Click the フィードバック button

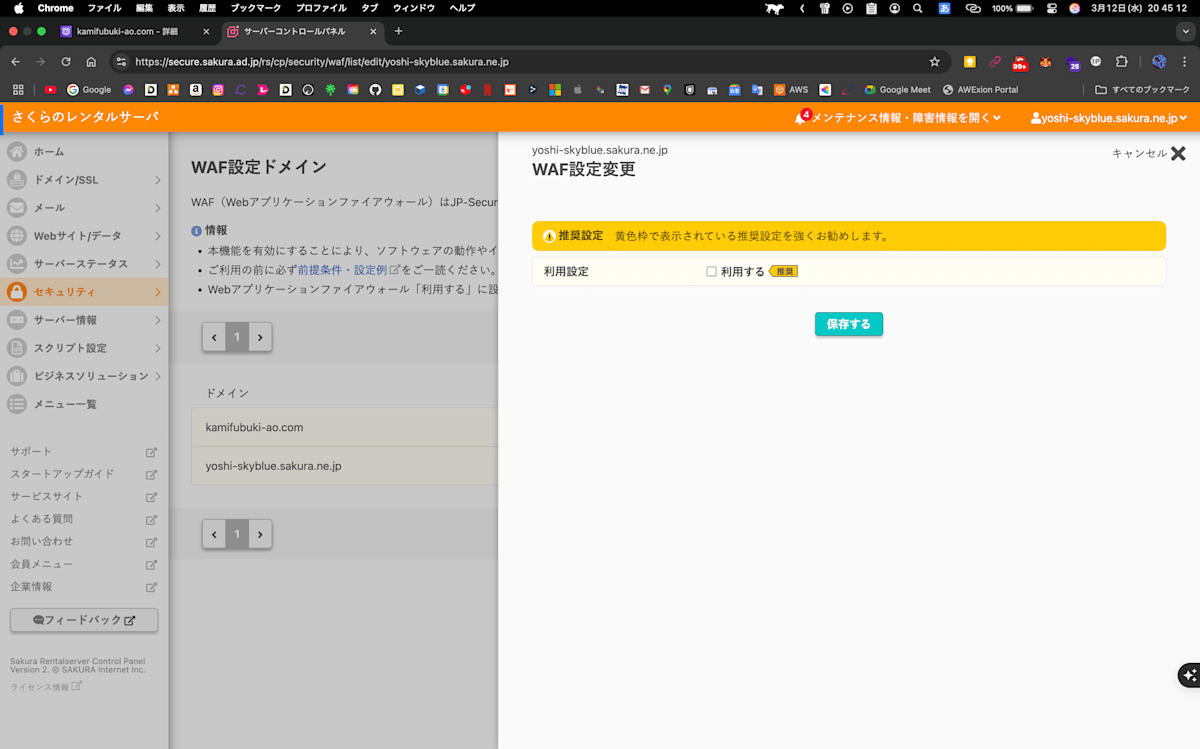84,620
